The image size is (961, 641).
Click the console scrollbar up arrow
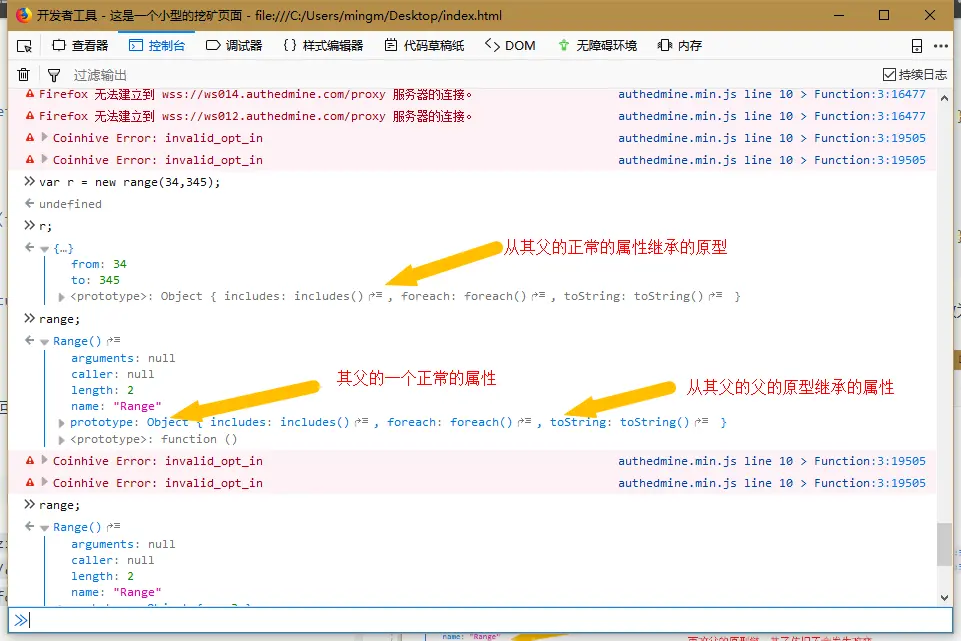(x=944, y=98)
